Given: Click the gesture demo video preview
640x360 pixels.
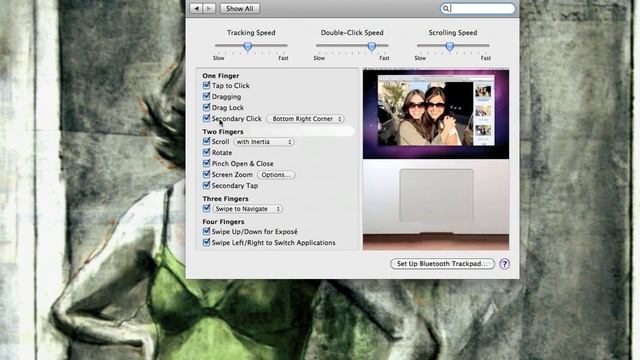Looking at the screenshot, I should 436,114.
